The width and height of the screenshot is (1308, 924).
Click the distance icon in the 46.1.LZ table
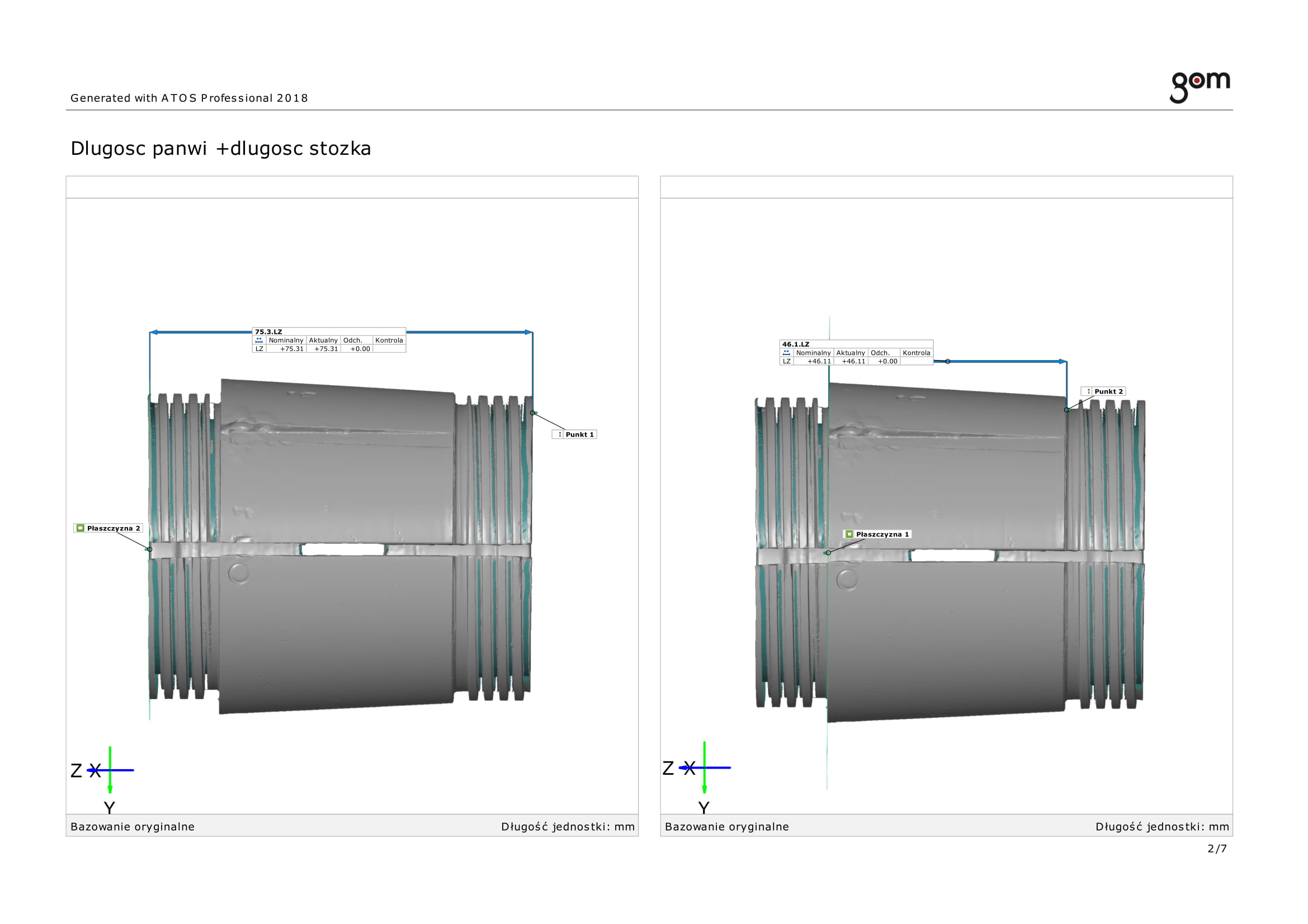(787, 352)
